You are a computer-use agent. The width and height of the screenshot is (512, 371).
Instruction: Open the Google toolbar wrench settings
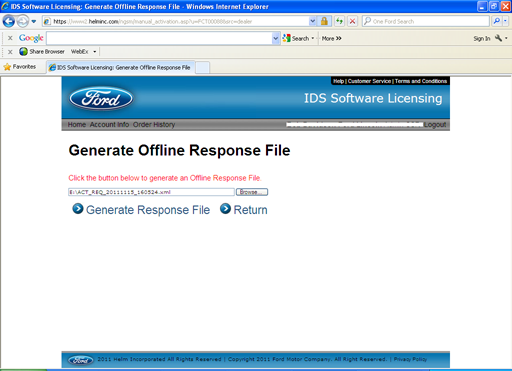(498, 38)
